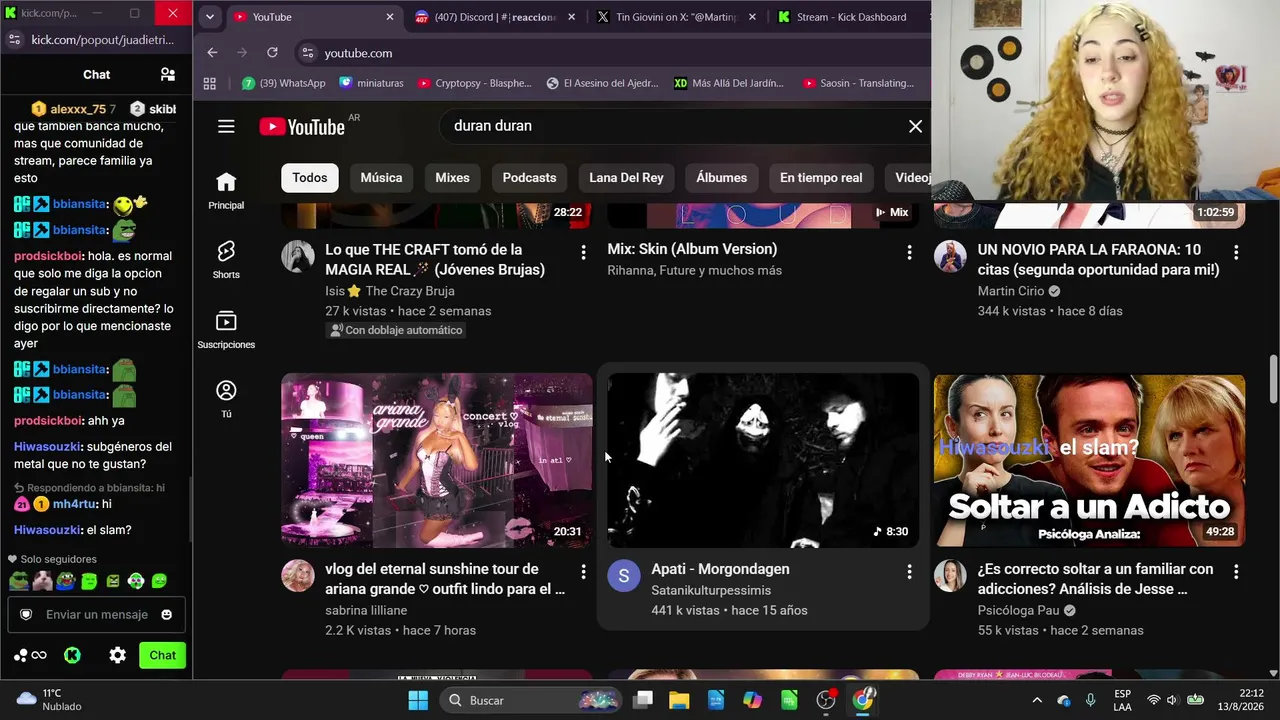
Task: Play the Apati - Morgondagen thumbnail
Action: click(763, 460)
